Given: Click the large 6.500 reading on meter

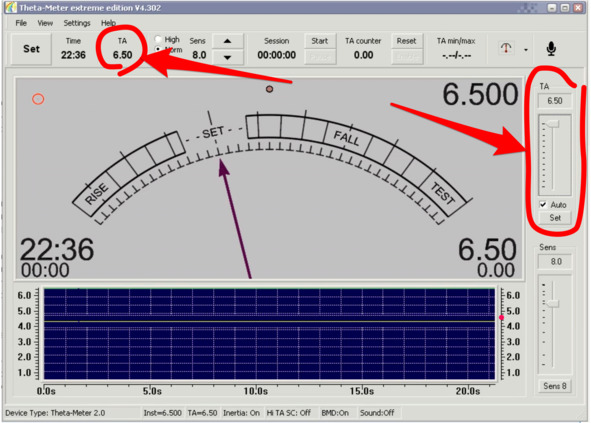Looking at the screenshot, I should point(481,94).
